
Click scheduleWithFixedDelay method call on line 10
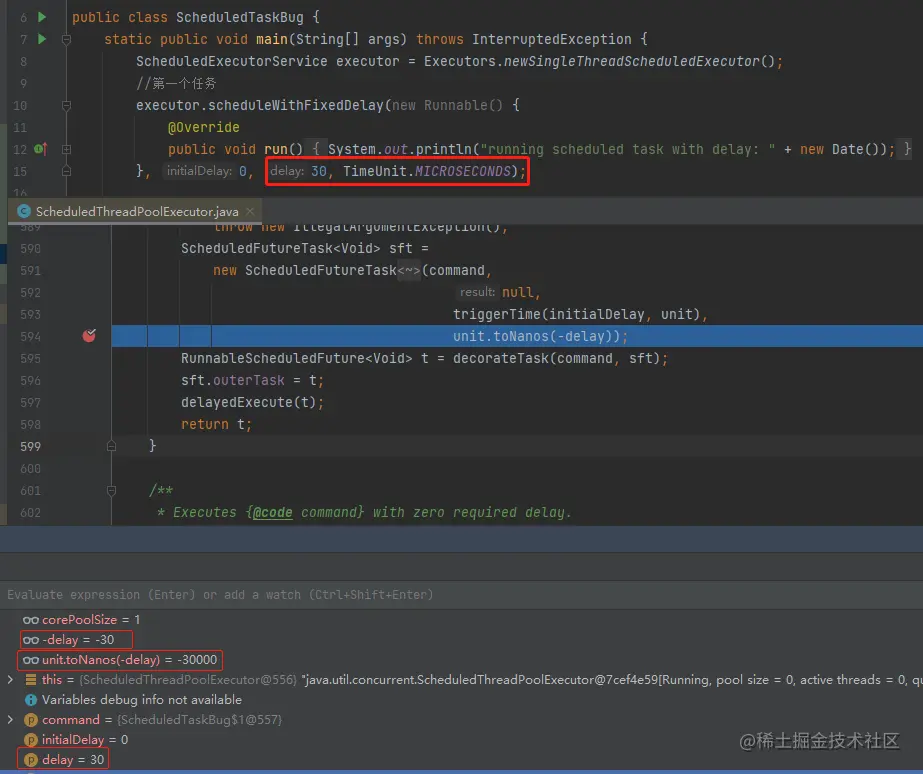[296, 105]
